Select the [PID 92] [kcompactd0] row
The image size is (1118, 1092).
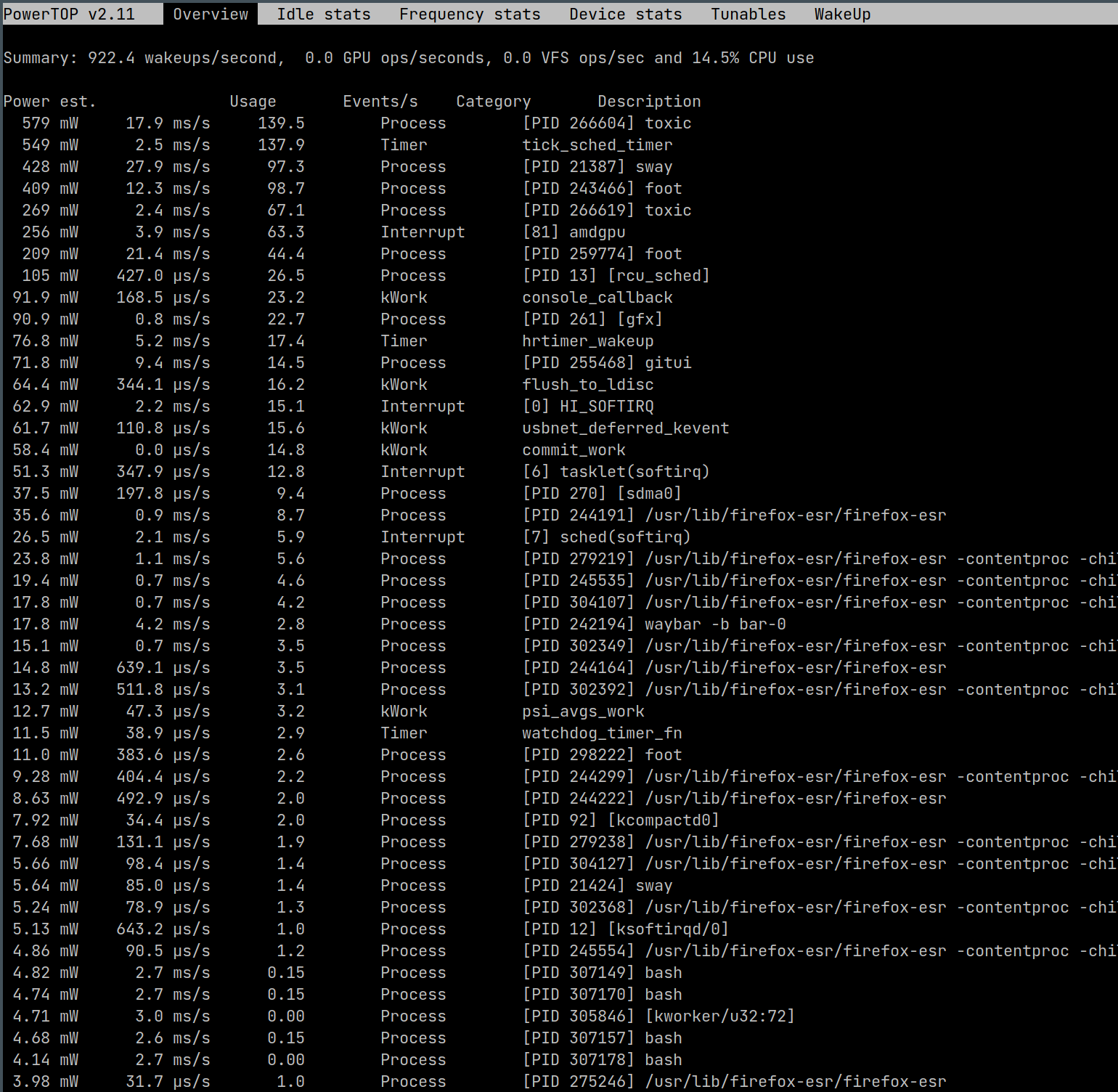coord(559,820)
